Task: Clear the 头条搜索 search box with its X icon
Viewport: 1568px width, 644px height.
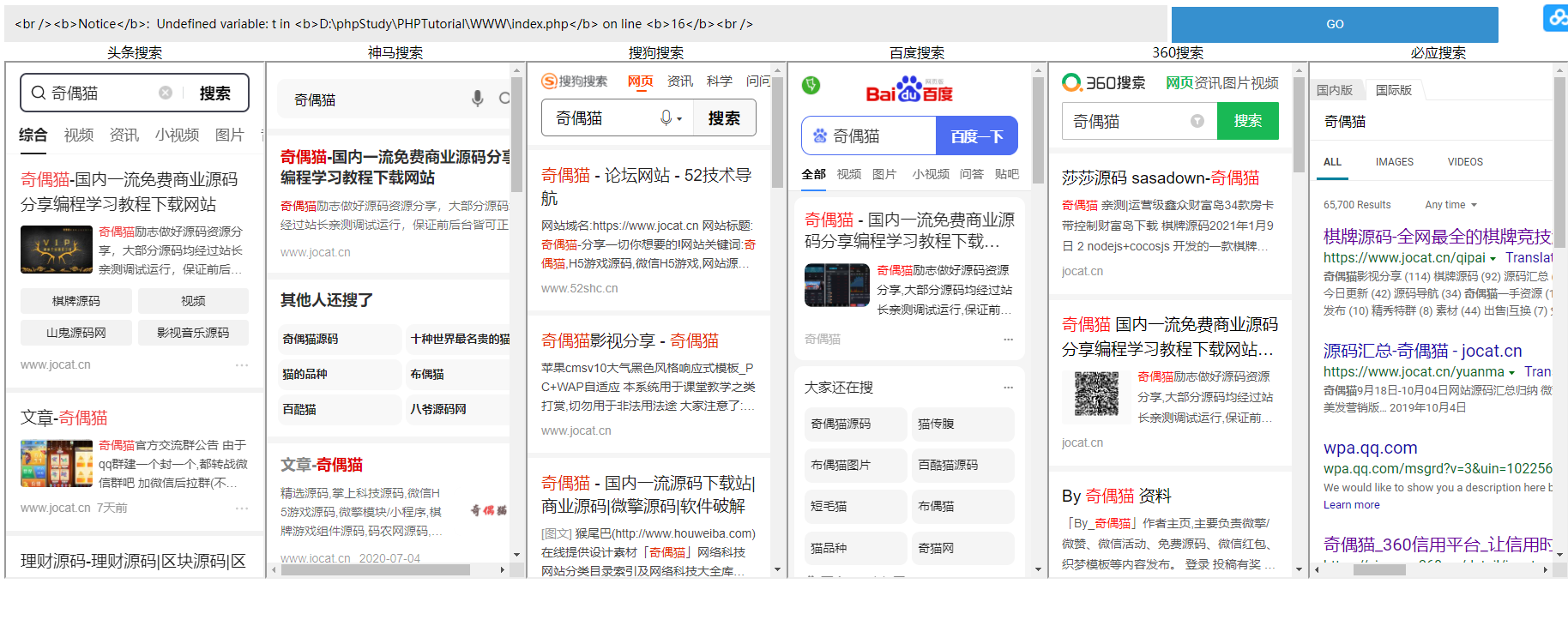Action: pos(166,93)
